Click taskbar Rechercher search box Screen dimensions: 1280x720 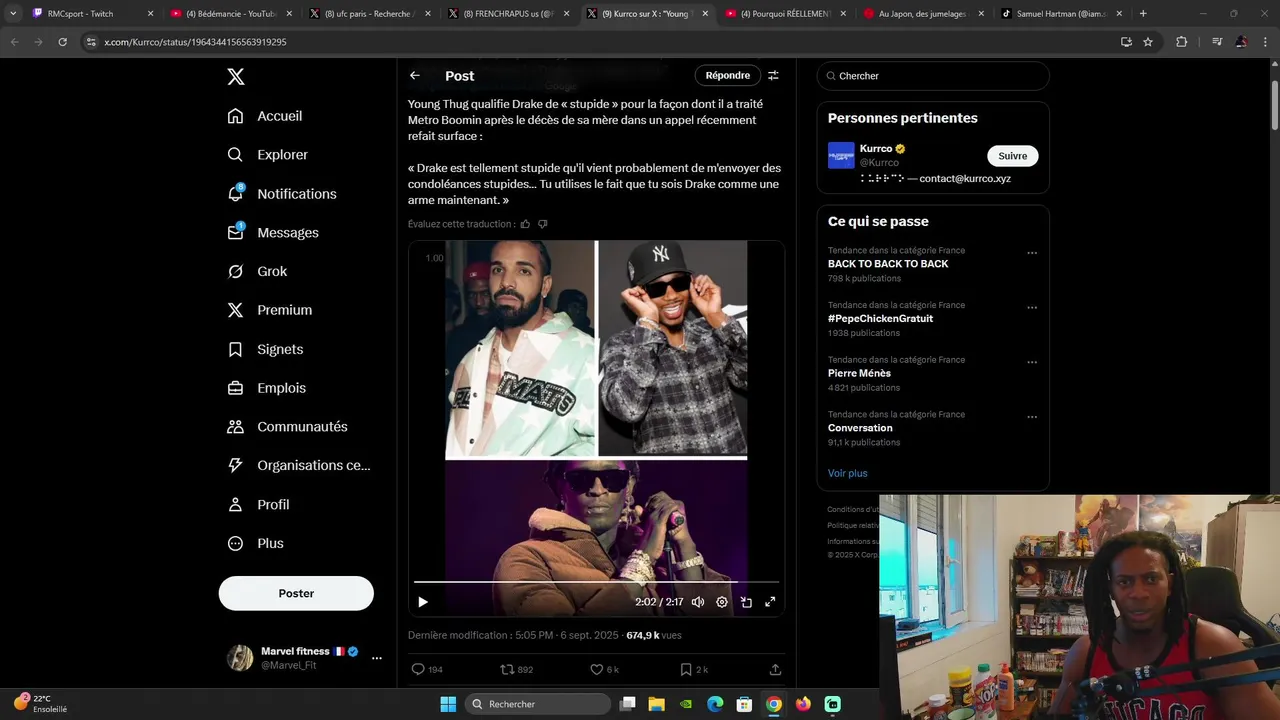coord(539,704)
